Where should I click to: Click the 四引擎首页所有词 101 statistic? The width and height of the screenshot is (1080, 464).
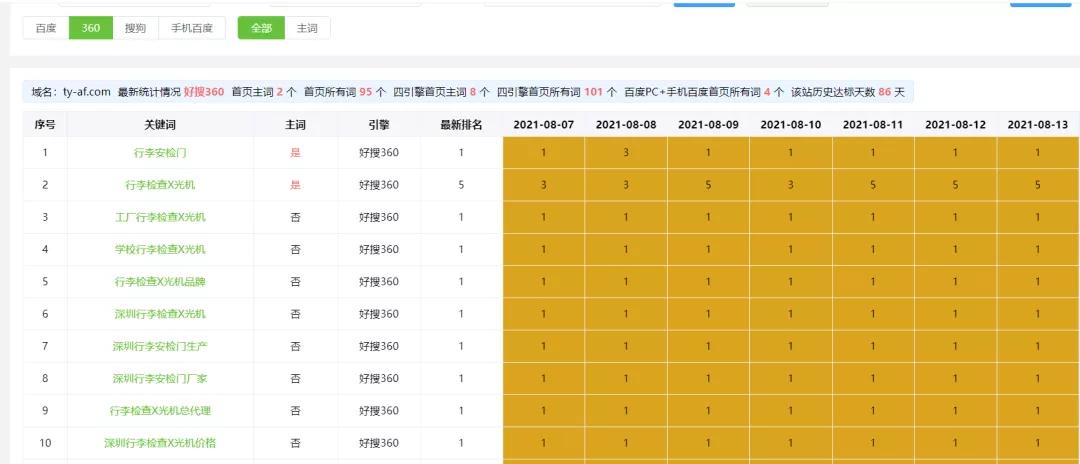coord(557,92)
